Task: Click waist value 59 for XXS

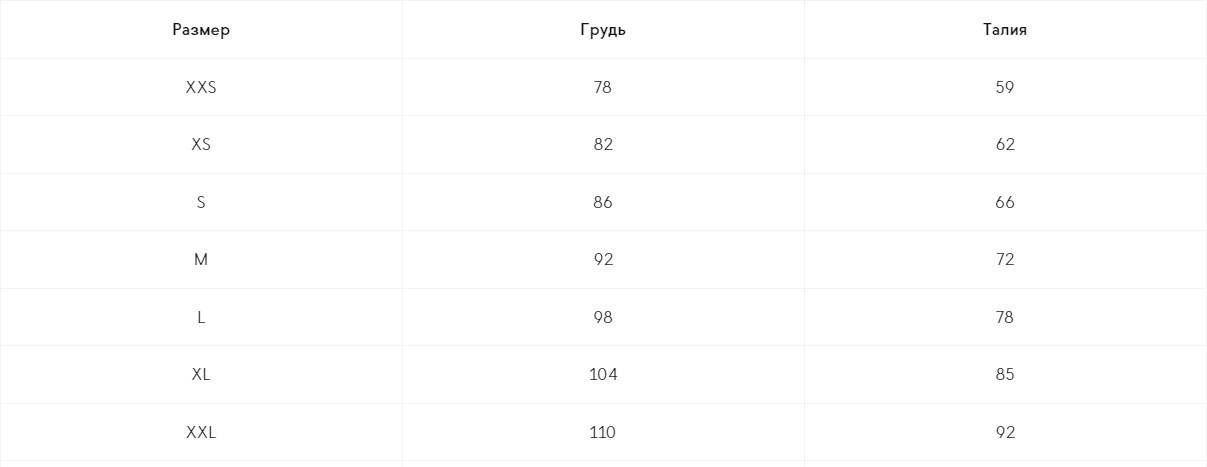Action: click(1005, 88)
